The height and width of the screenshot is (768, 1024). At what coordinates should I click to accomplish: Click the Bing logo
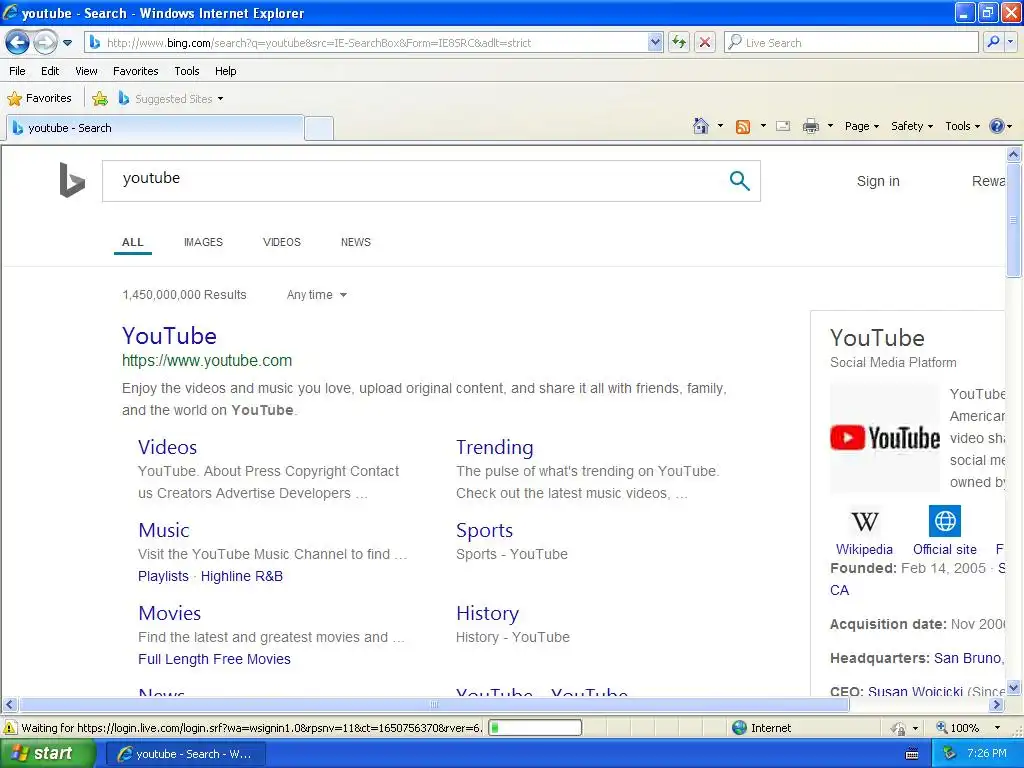point(72,180)
